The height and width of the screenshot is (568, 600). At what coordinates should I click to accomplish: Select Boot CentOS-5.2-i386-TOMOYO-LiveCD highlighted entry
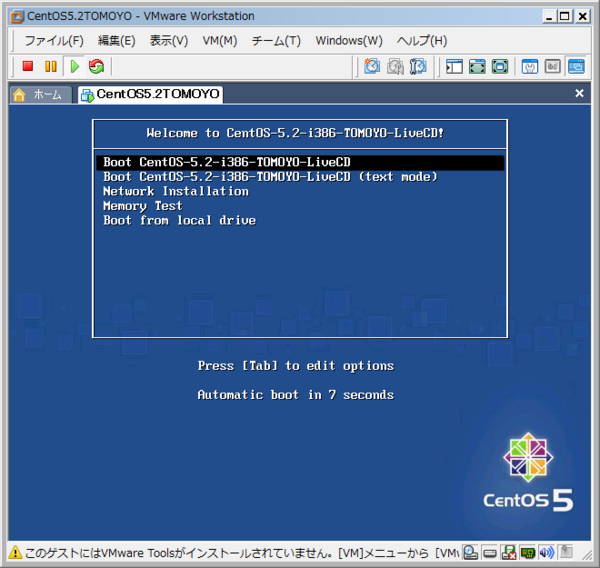[x=300, y=162]
